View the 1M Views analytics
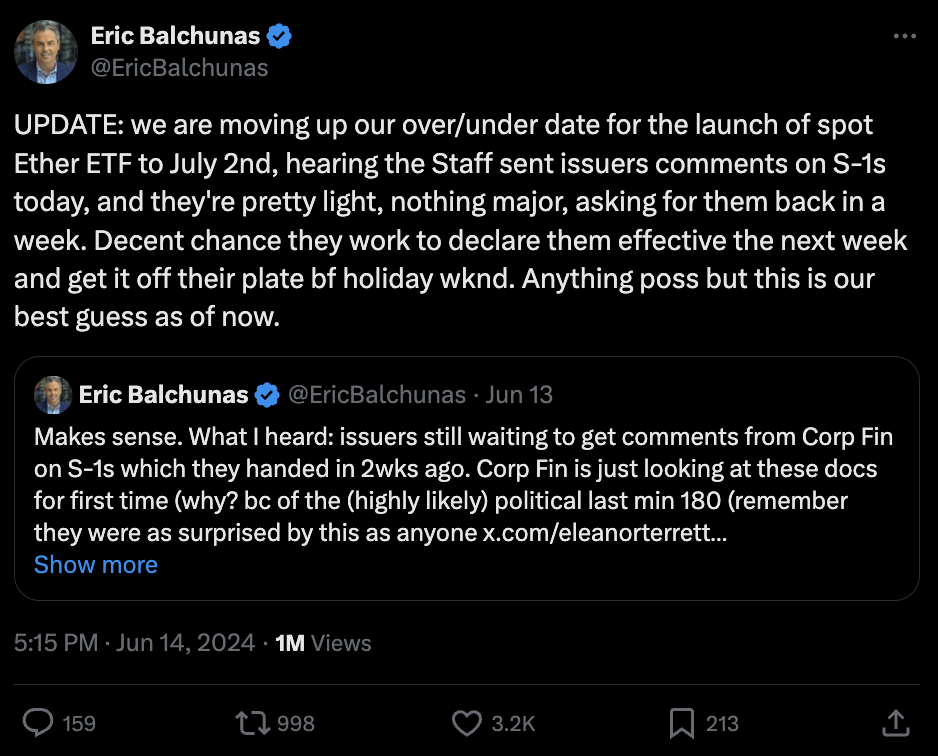Image resolution: width=938 pixels, height=756 pixels. 323,643
